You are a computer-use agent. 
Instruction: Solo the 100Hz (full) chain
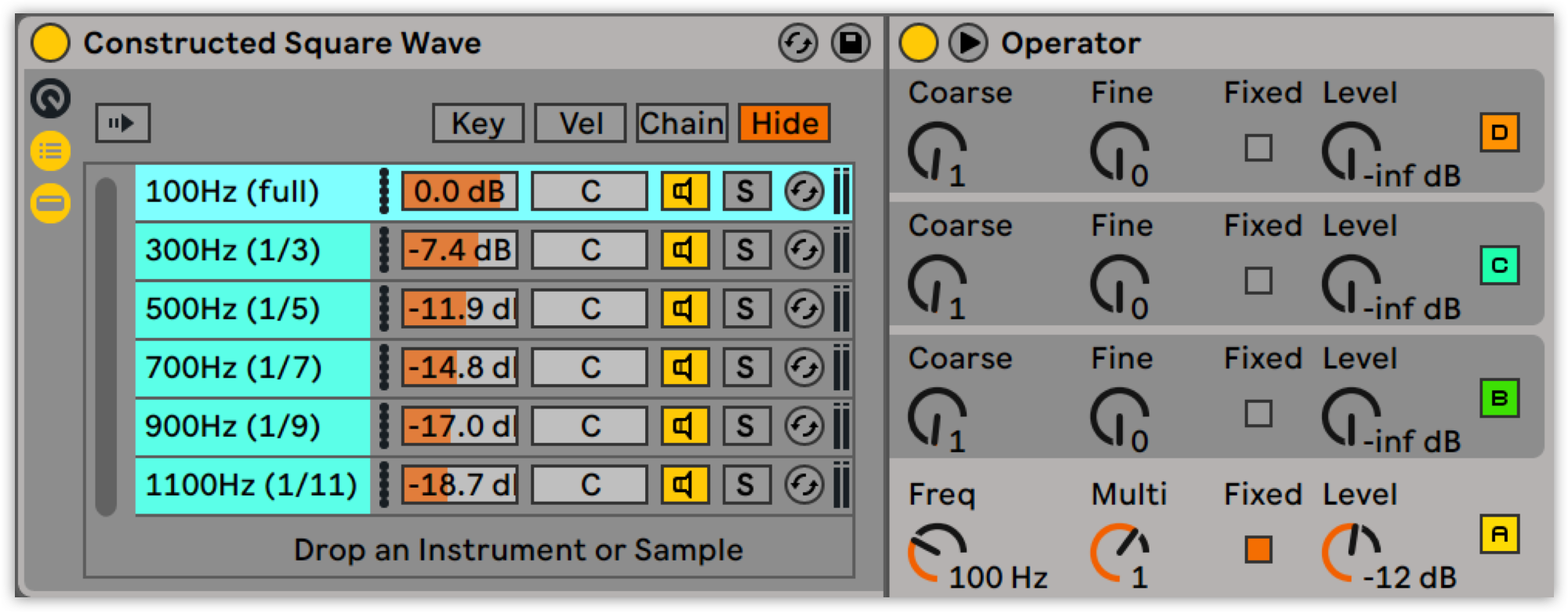click(x=746, y=191)
